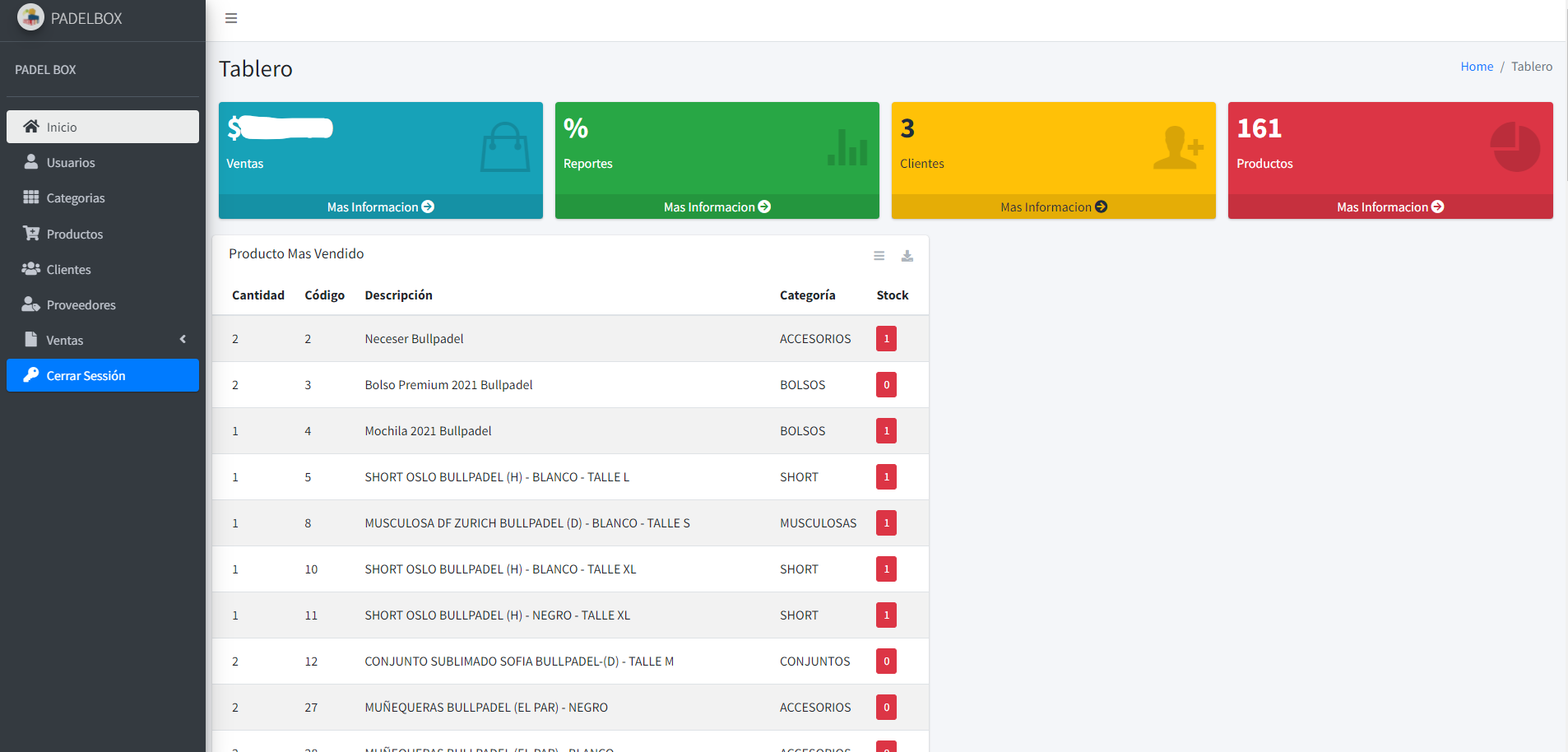Click the red stock badge for Neceser Bullpadel

click(x=886, y=339)
